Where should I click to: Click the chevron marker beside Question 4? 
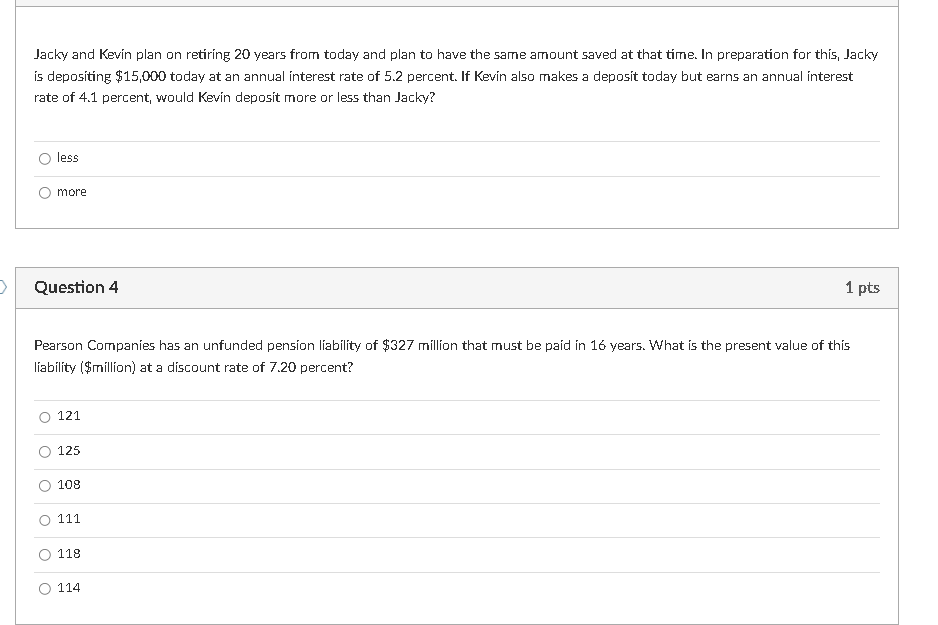[x=3, y=285]
